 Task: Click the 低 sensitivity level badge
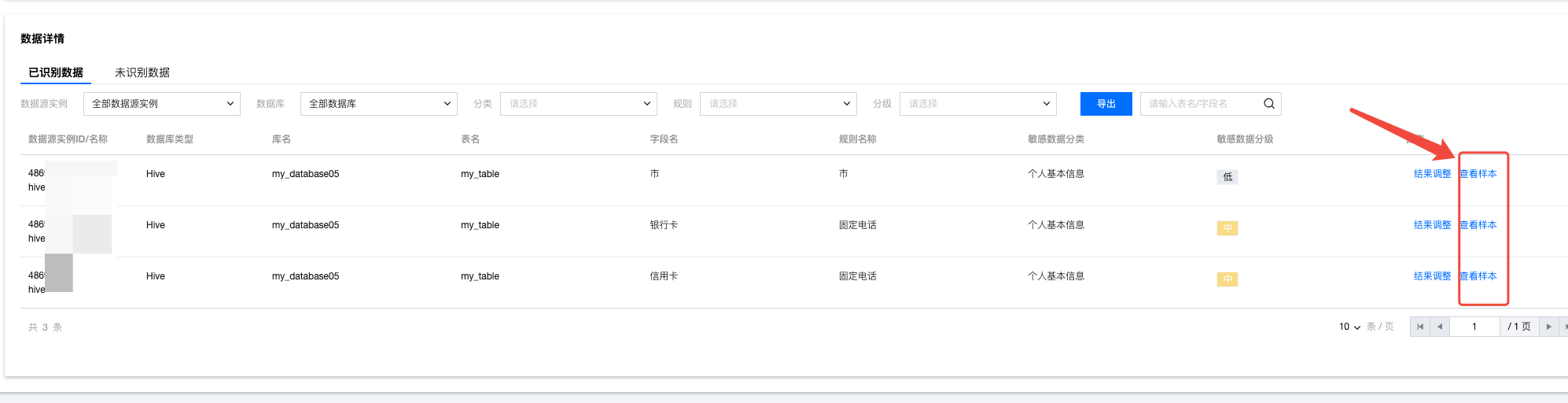(1228, 177)
